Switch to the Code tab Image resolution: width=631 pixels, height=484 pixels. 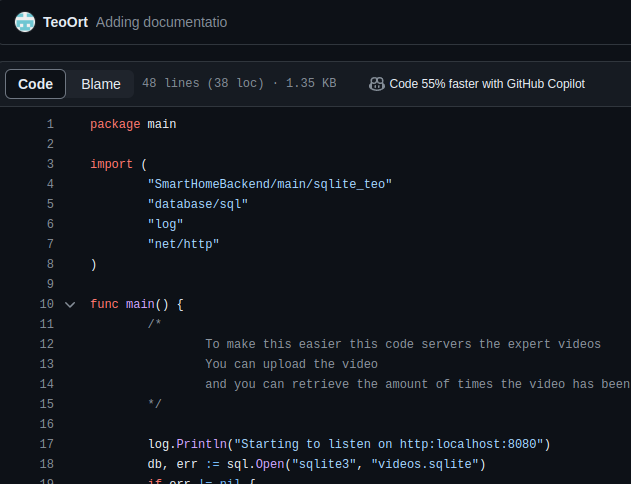click(x=36, y=84)
